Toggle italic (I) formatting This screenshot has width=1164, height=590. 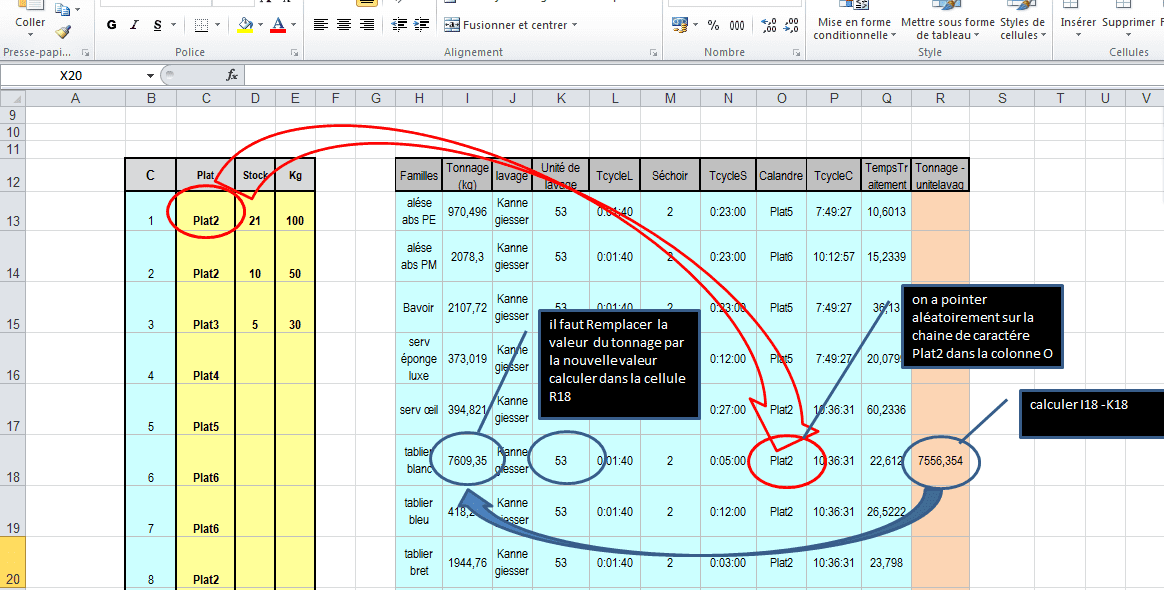coord(135,25)
